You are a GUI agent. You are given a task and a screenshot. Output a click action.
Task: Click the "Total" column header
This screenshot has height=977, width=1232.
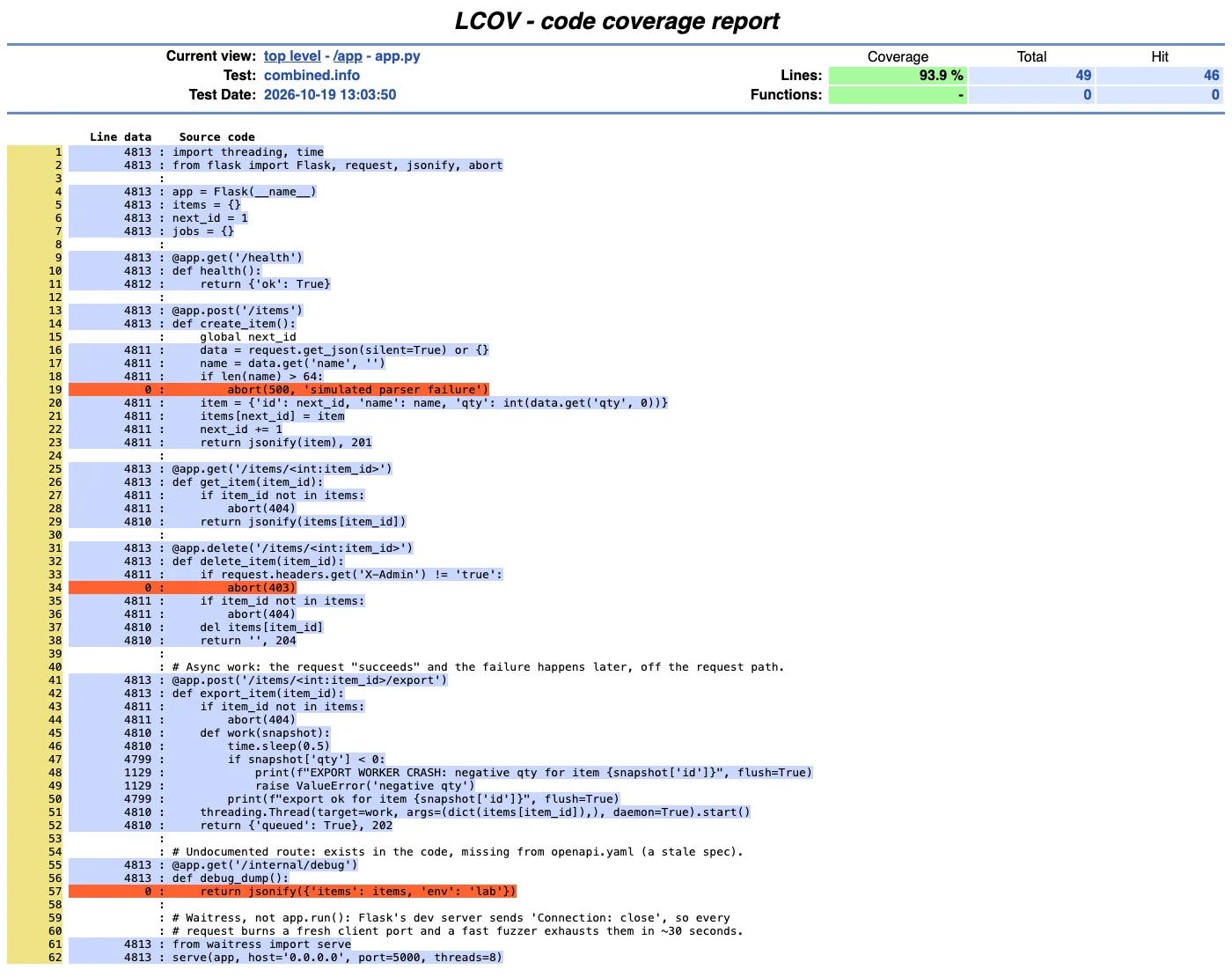click(x=1031, y=56)
